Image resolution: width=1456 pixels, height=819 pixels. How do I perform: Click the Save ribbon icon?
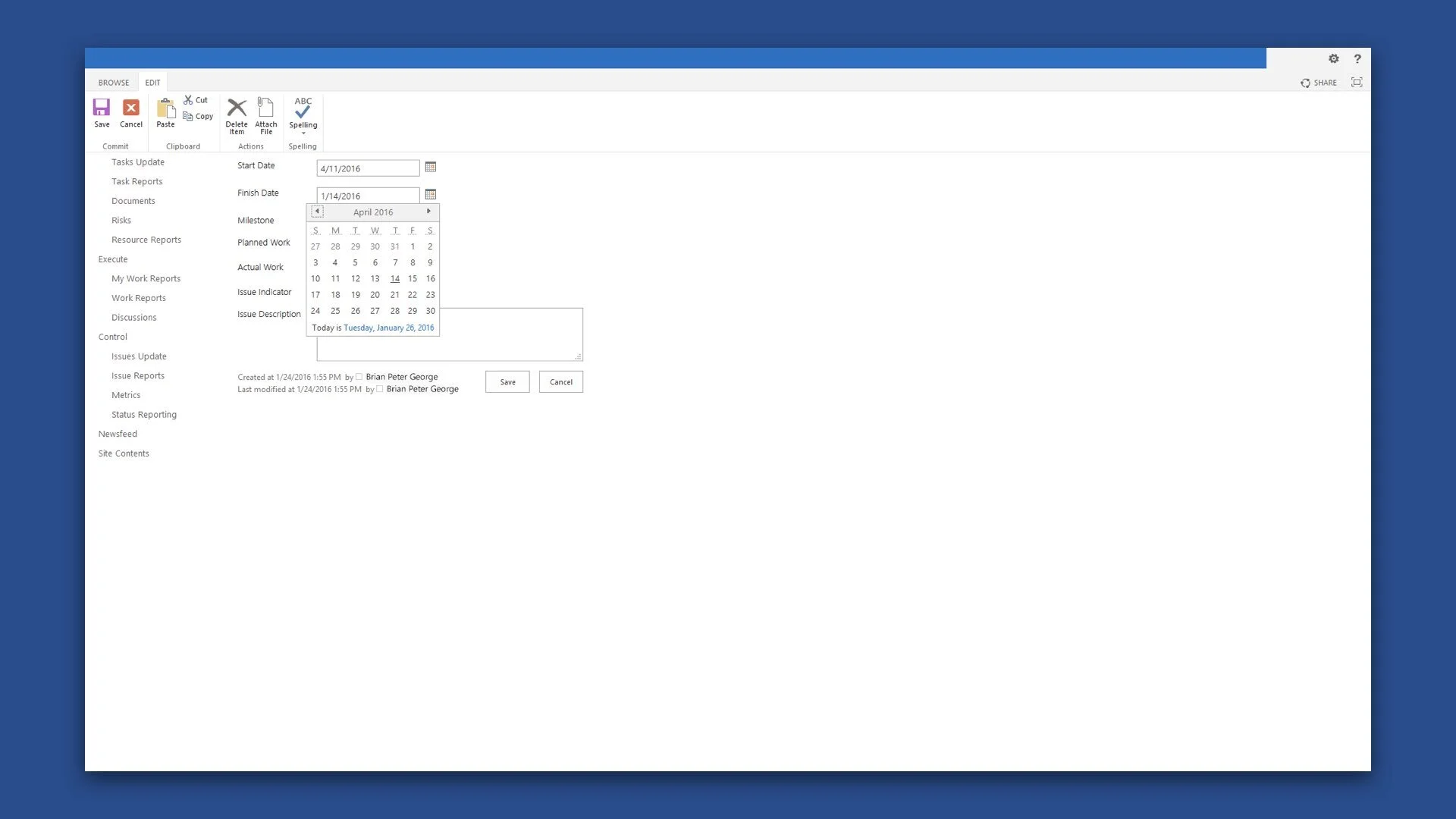click(x=102, y=108)
